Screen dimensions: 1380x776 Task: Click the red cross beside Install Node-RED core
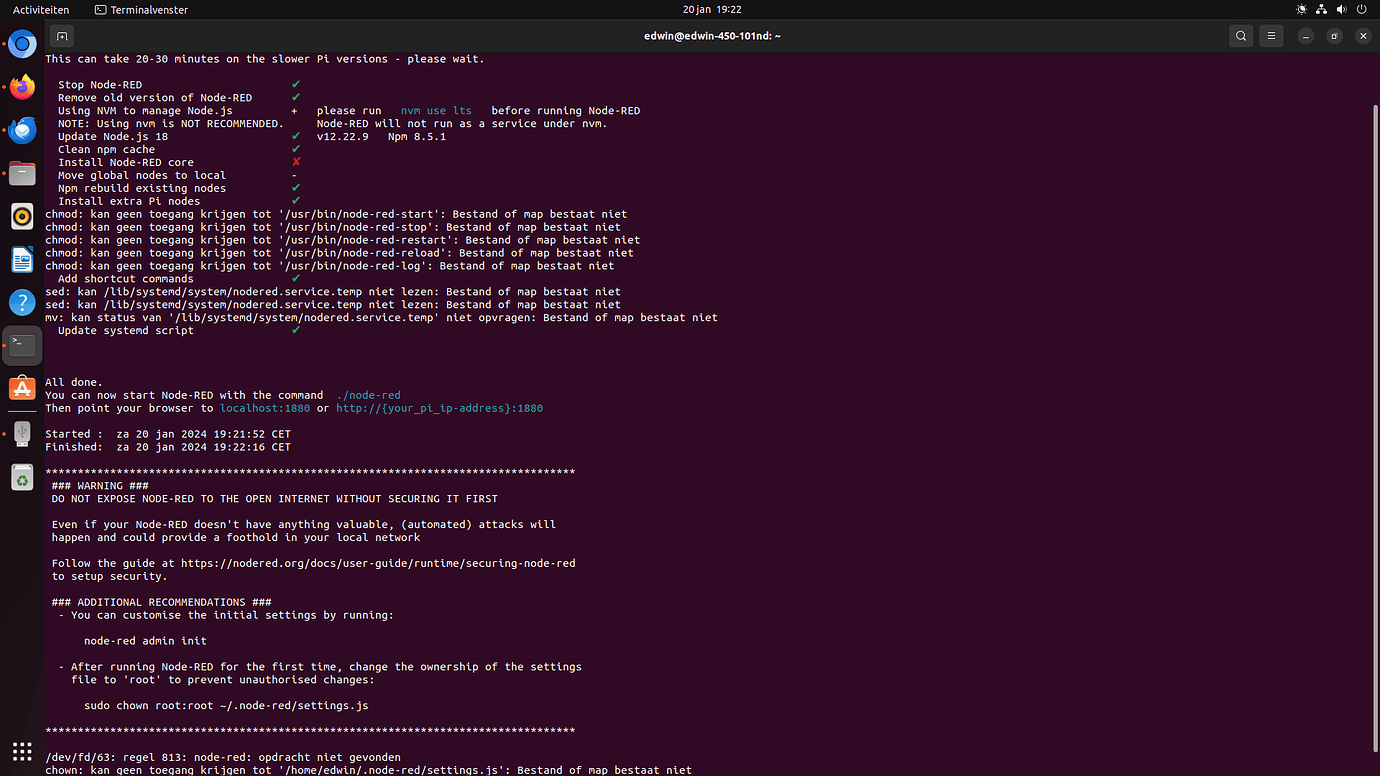tap(296, 162)
